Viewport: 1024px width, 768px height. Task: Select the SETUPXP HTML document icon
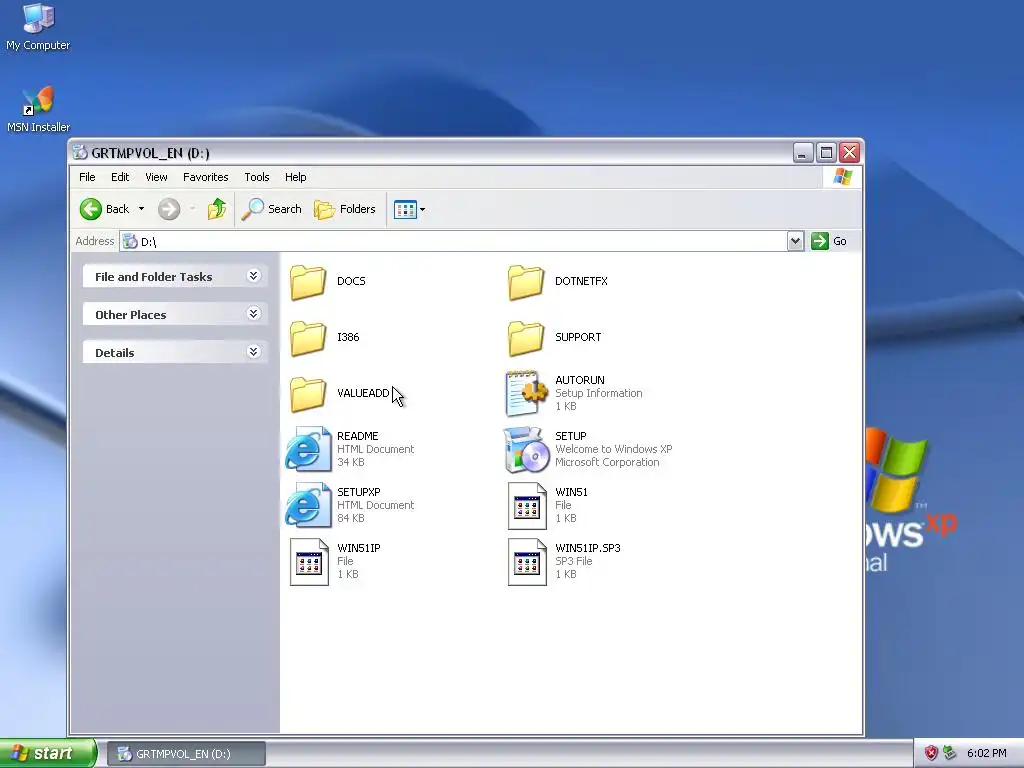pyautogui.click(x=308, y=505)
